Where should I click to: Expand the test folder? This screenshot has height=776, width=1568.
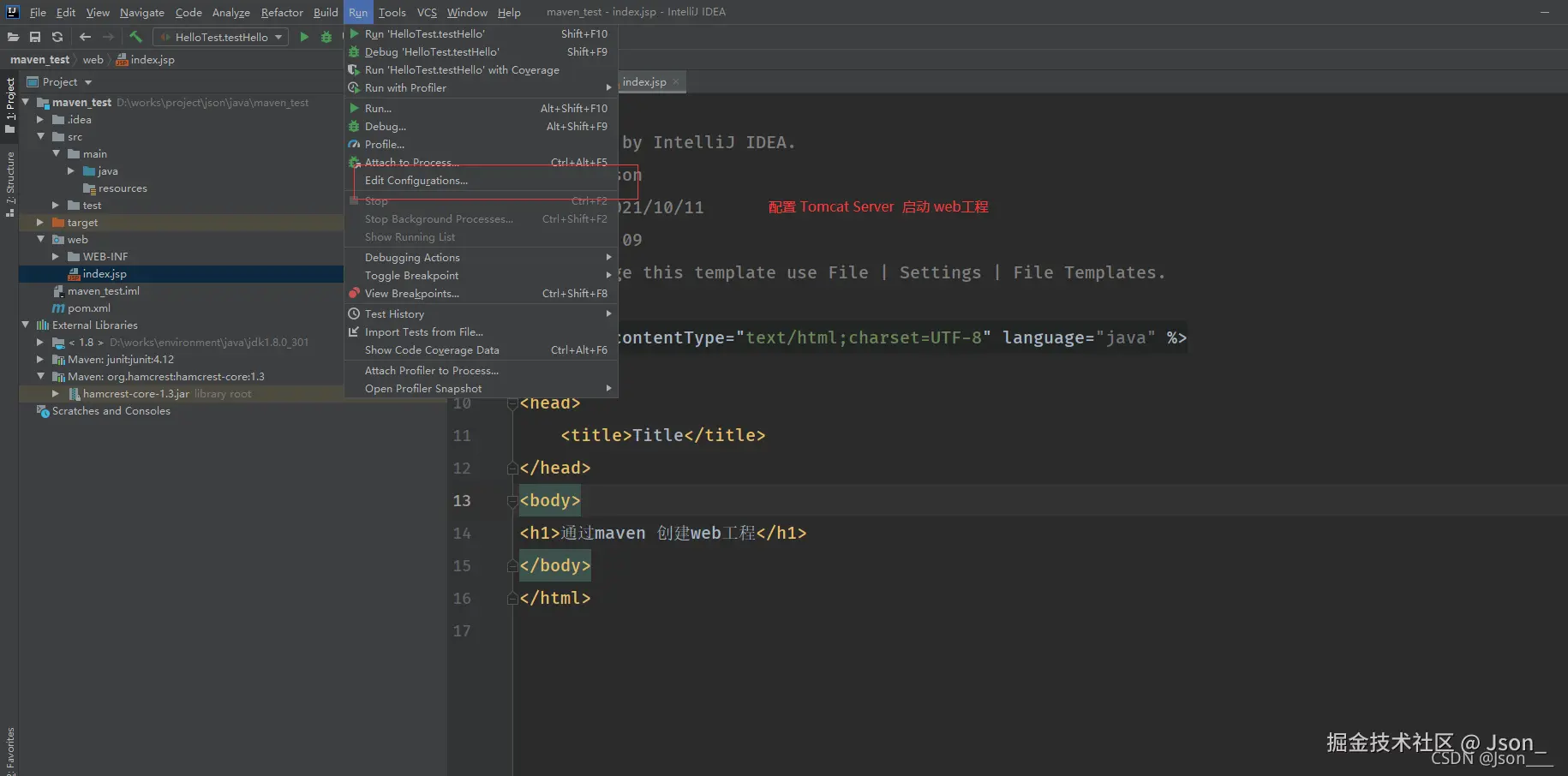(56, 206)
